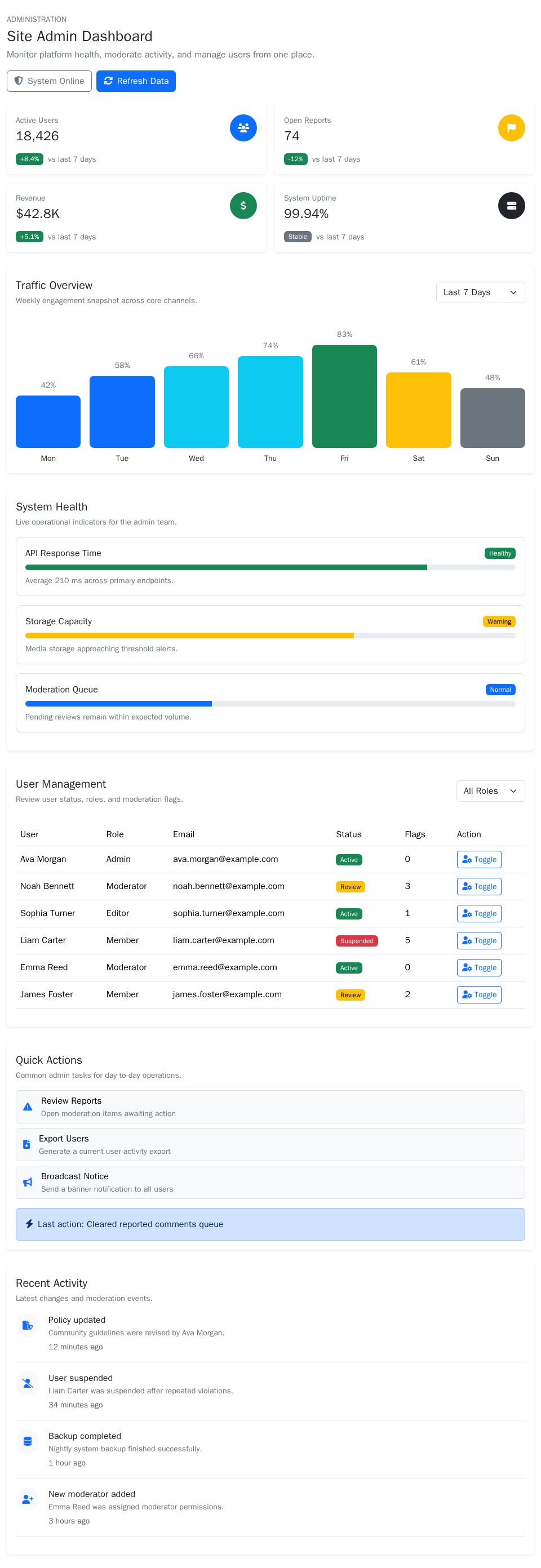Click the Flags column header
Image resolution: width=541 pixels, height=1568 pixels.
pos(415,834)
